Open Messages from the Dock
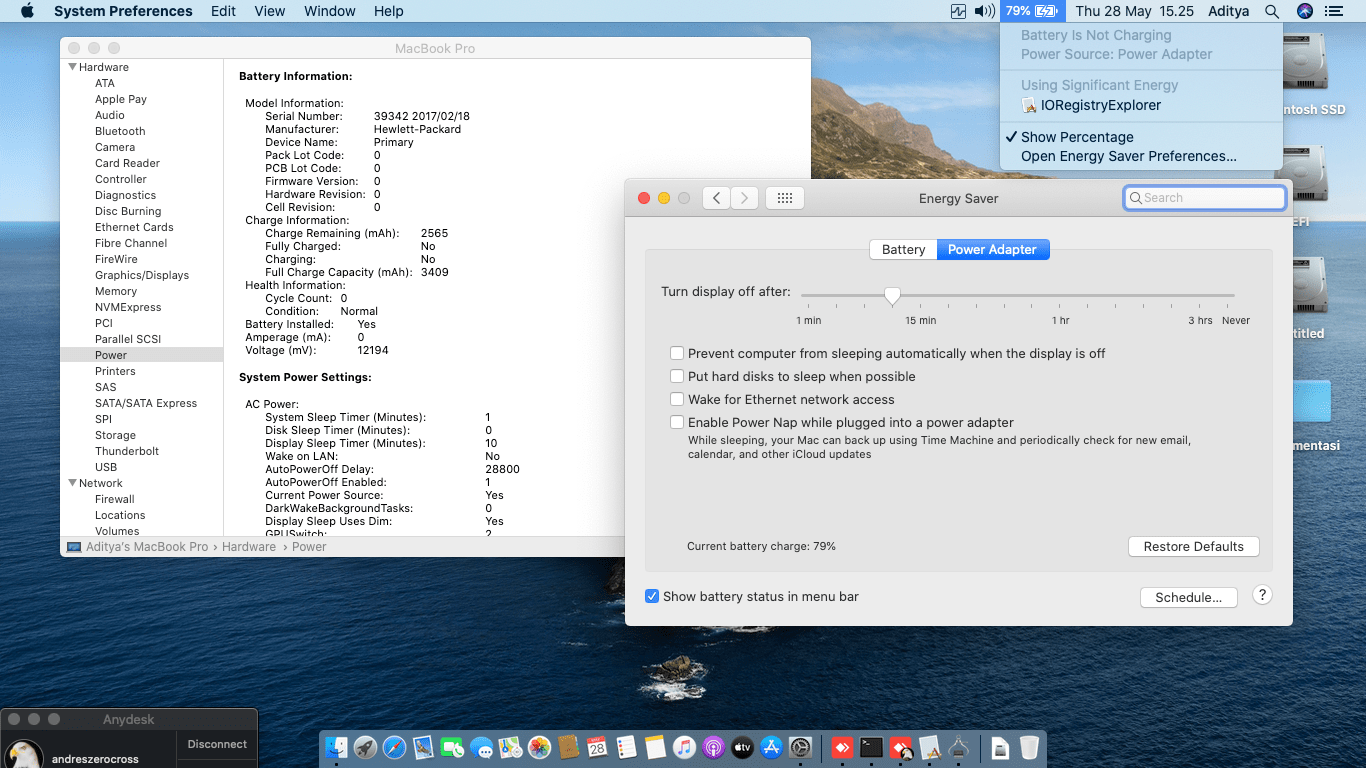This screenshot has height=768, width=1366. click(x=482, y=747)
